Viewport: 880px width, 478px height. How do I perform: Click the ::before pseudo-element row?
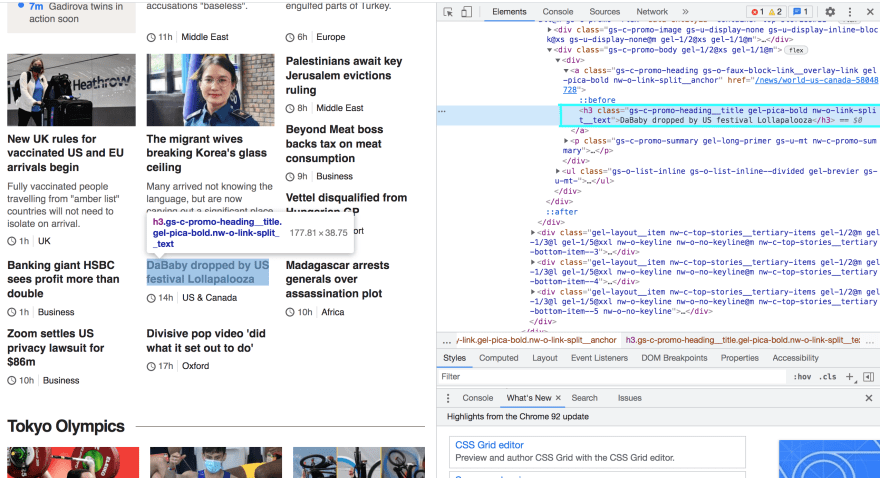tap(597, 100)
